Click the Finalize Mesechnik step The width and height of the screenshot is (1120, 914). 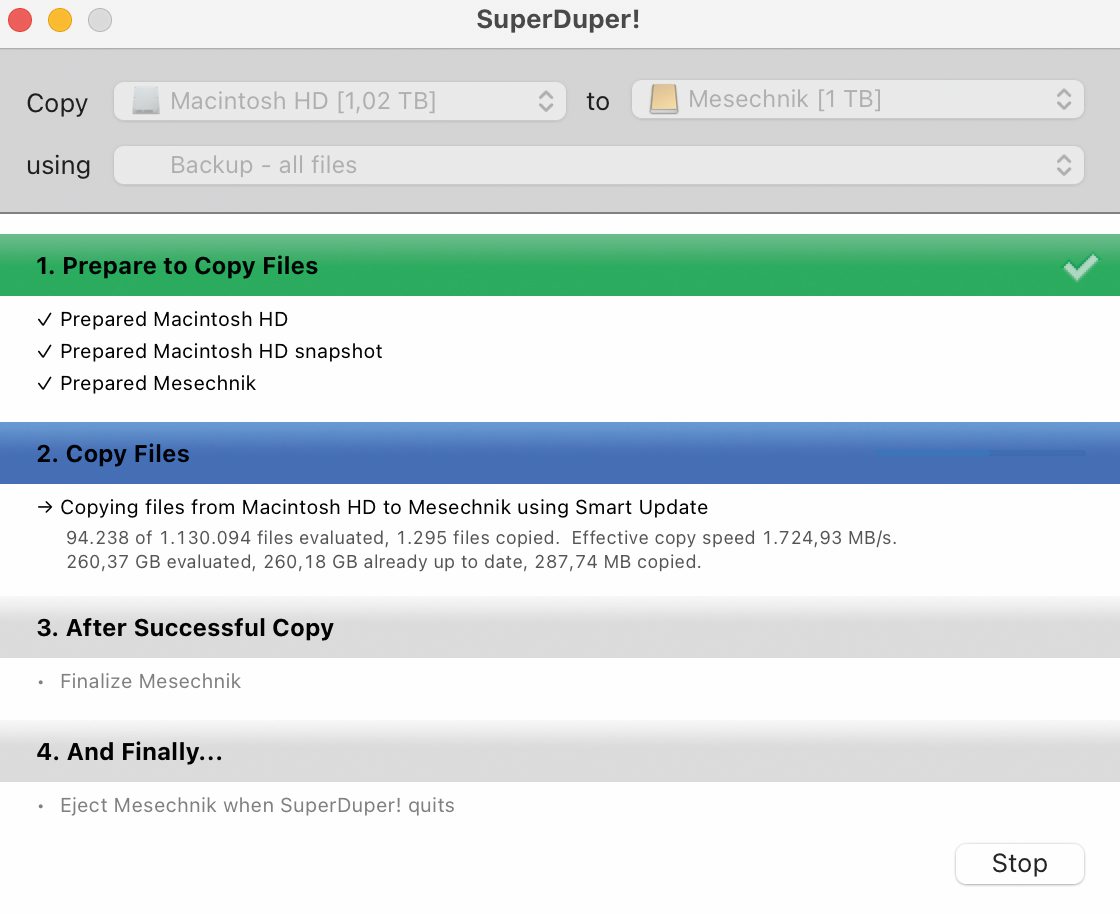(151, 681)
